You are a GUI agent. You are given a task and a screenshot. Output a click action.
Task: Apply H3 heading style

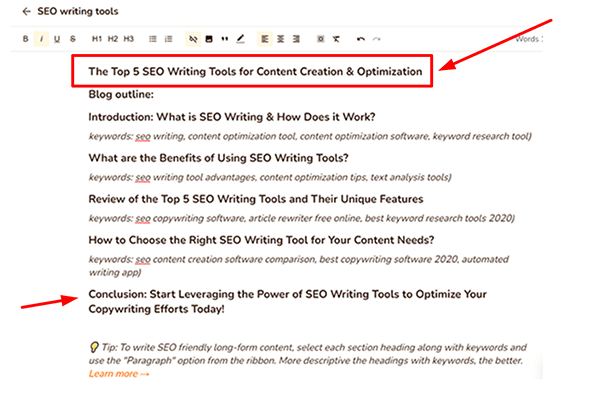click(x=129, y=39)
